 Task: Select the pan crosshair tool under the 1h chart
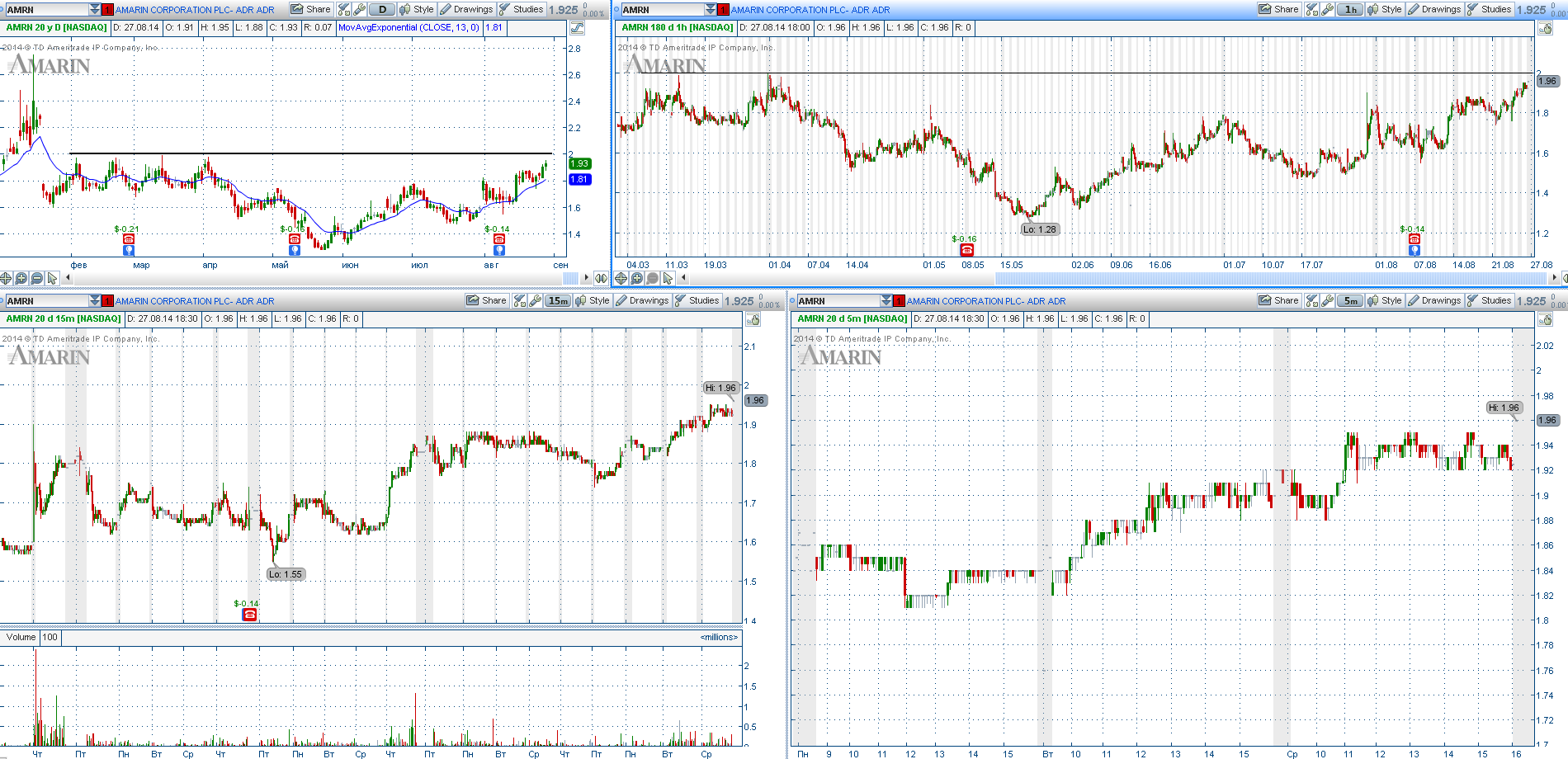(621, 278)
